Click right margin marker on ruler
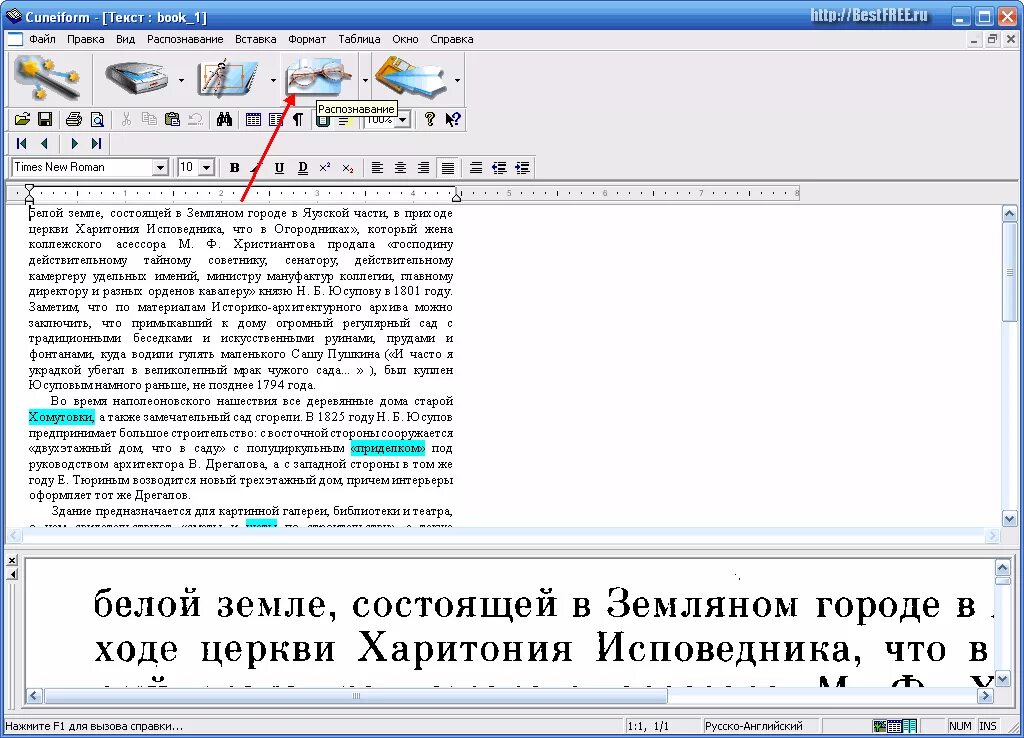 [x=457, y=195]
